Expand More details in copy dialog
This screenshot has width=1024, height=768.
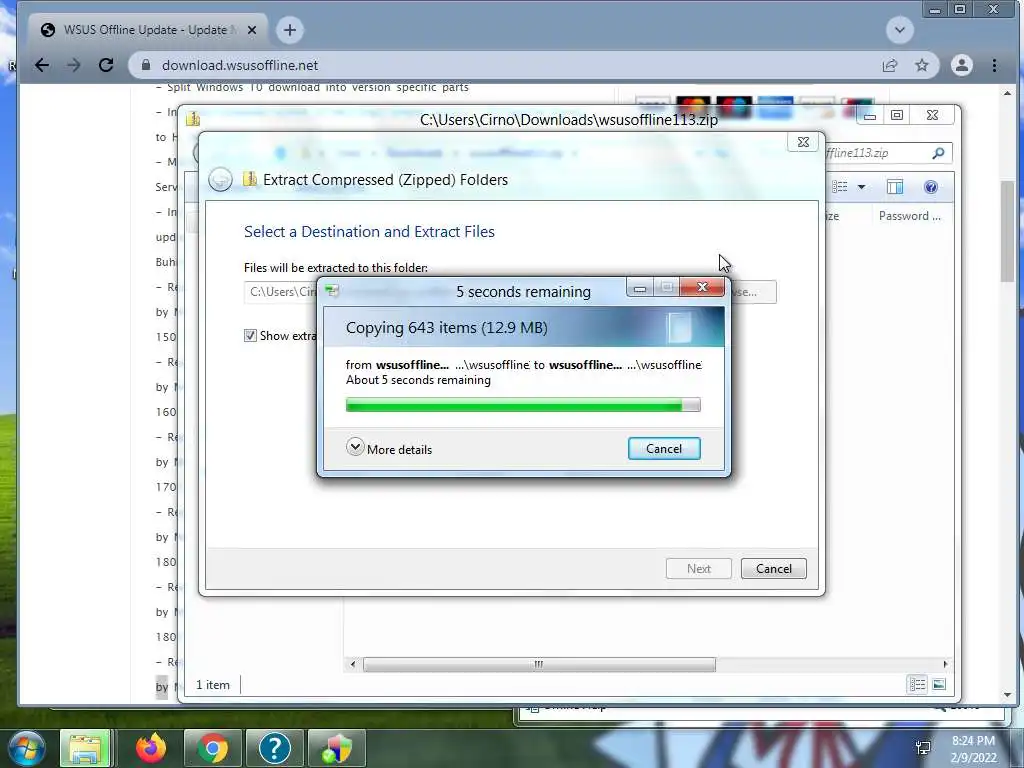389,449
